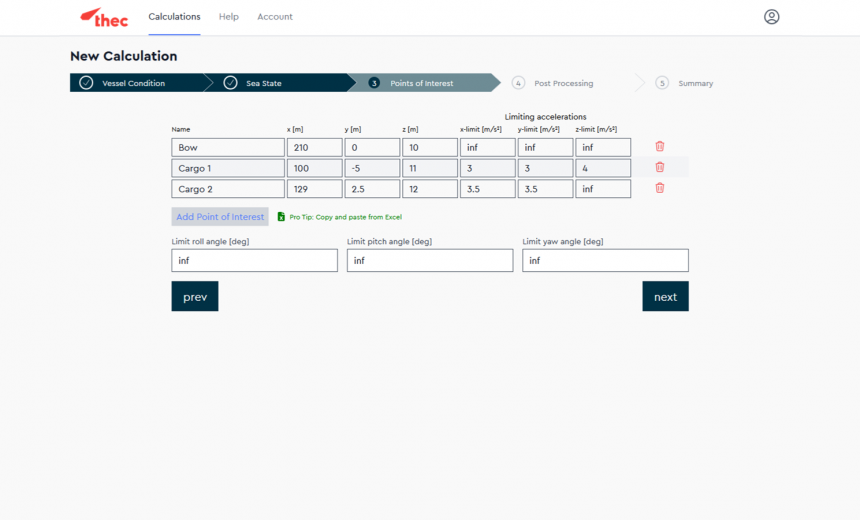
Task: Delete the Cargo 1 row
Action: coord(660,168)
